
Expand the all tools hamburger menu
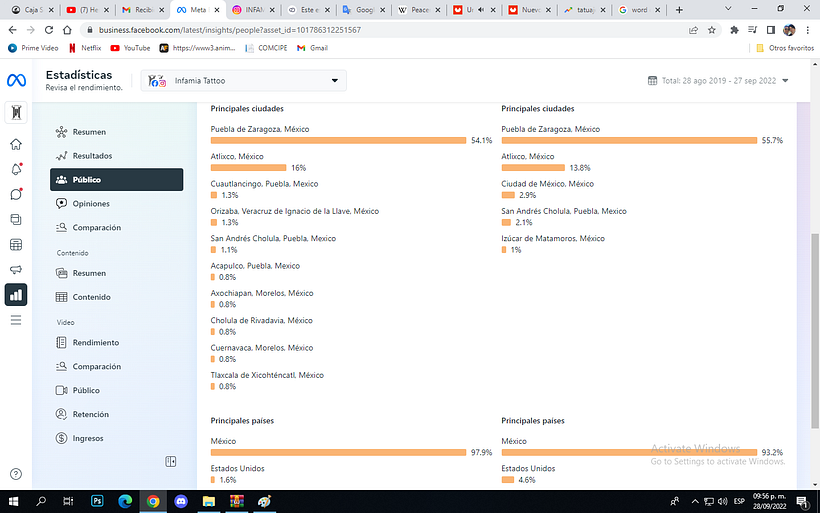click(x=16, y=320)
